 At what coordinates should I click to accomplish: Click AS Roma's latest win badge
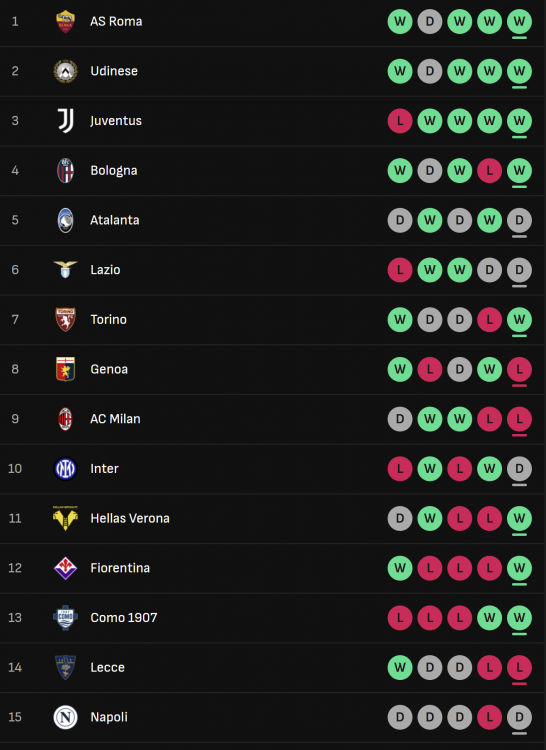coord(519,22)
